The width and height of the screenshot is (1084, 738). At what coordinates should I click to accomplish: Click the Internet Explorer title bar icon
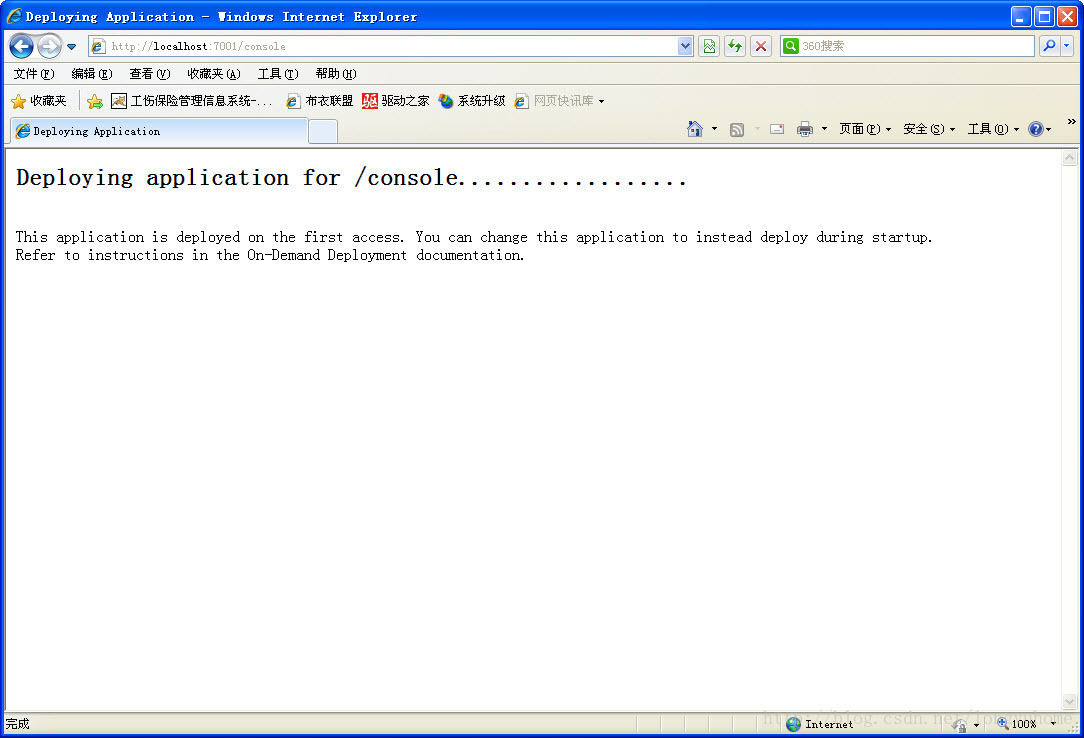click(14, 16)
